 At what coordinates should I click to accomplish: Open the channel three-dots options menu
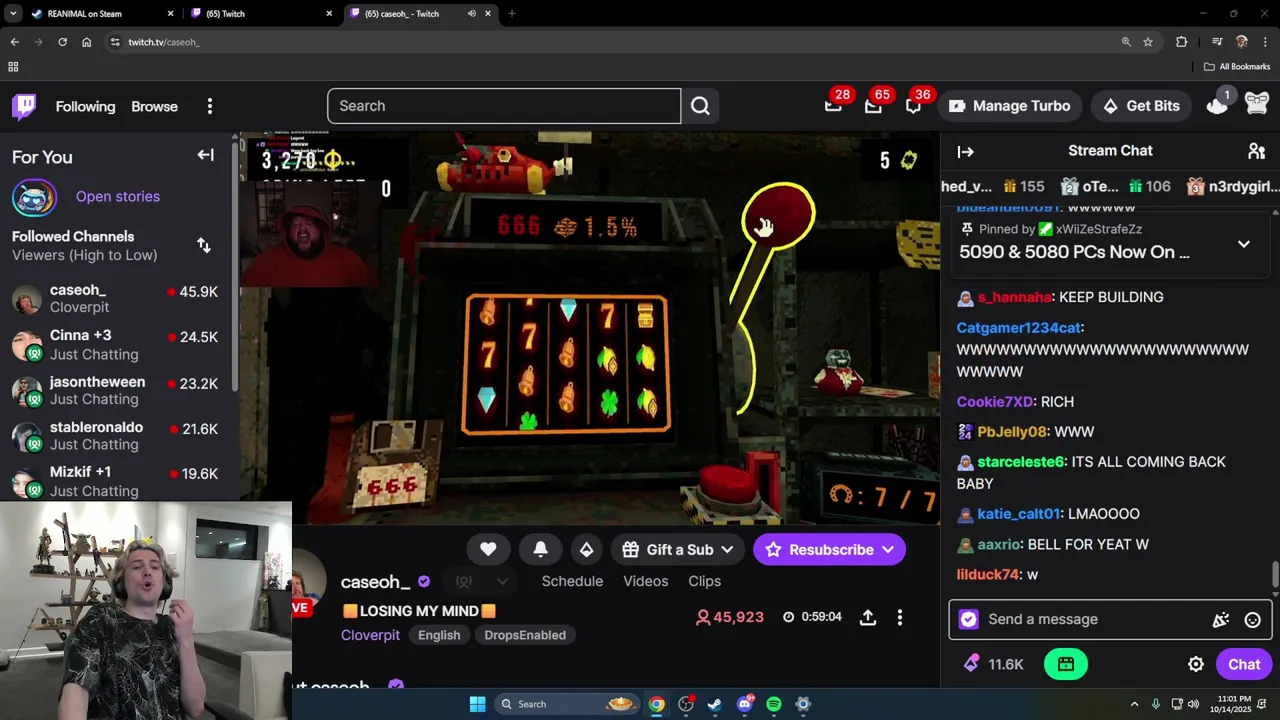[x=899, y=618]
